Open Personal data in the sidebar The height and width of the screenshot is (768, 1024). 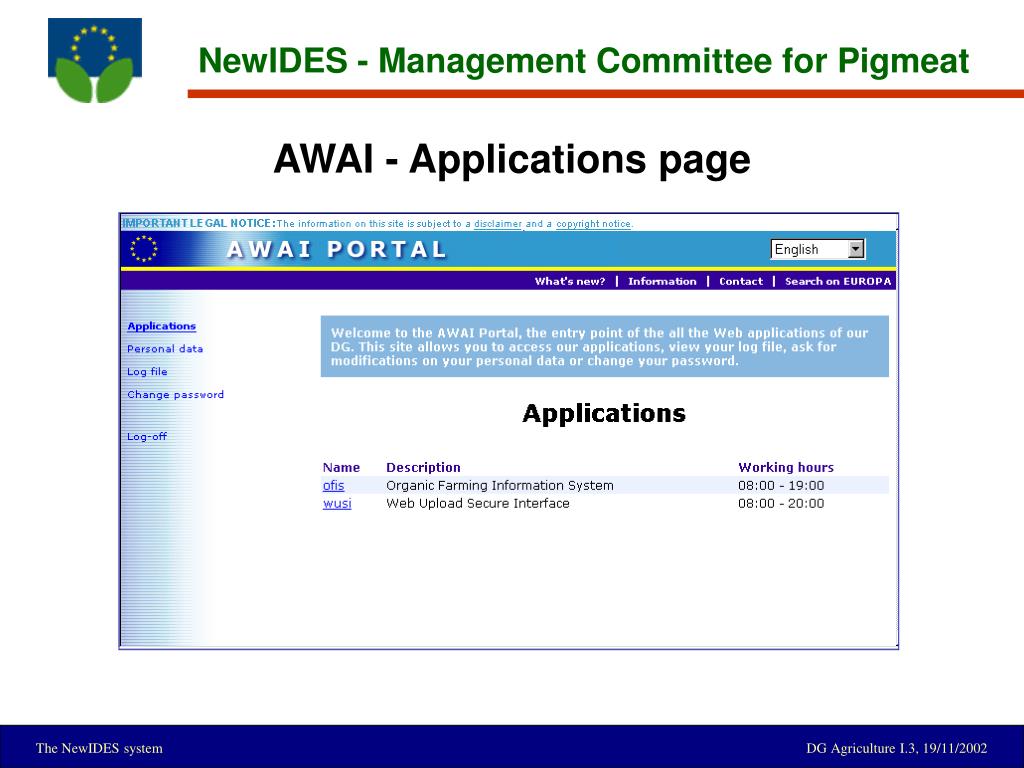tap(165, 349)
